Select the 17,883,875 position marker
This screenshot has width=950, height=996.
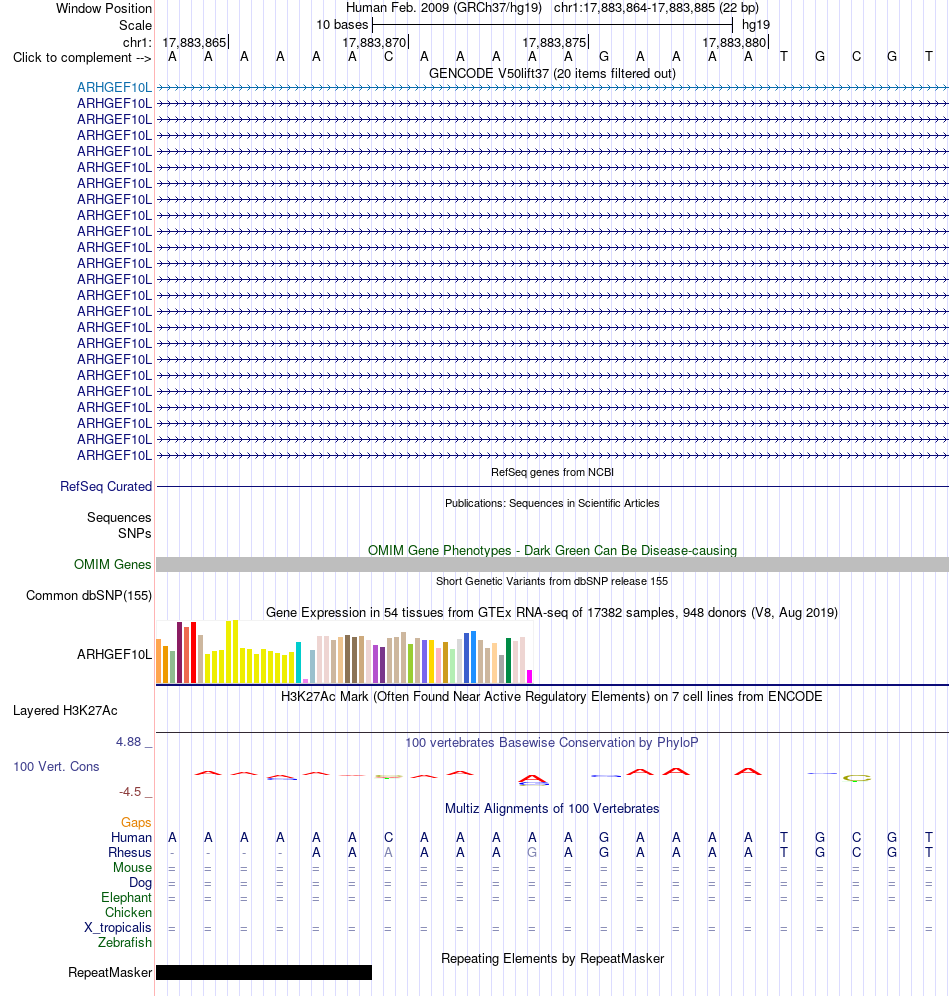click(x=554, y=43)
